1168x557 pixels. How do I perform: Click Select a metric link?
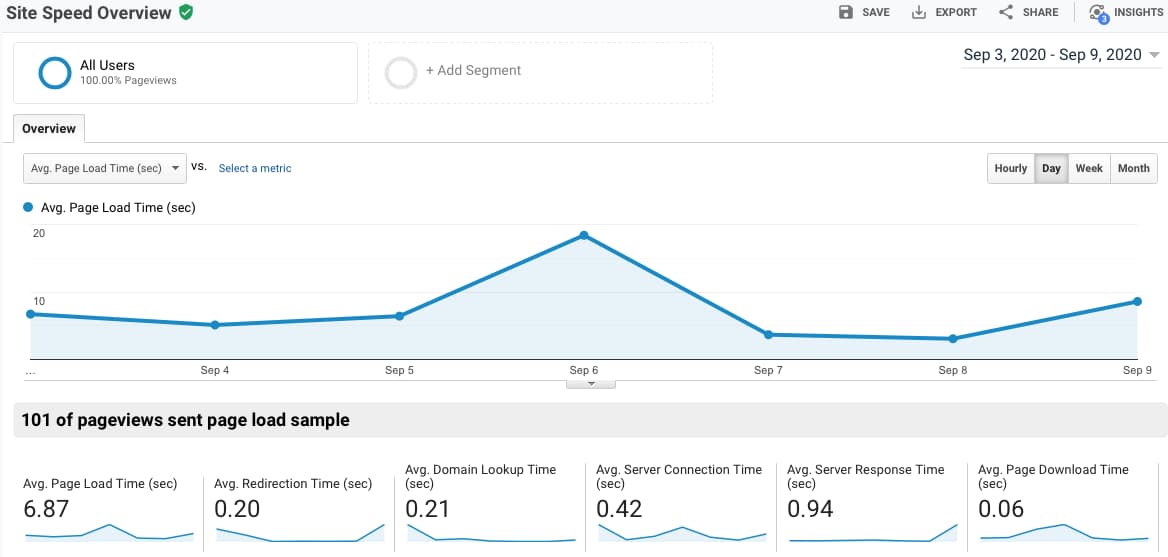255,168
